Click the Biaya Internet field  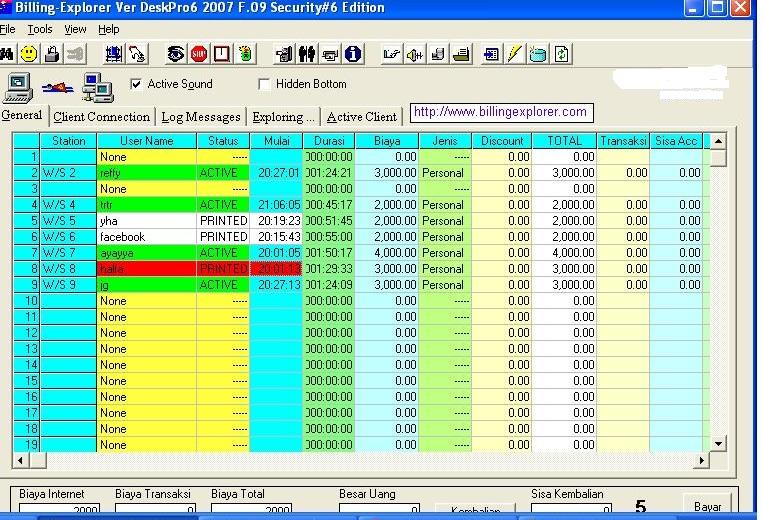59,508
